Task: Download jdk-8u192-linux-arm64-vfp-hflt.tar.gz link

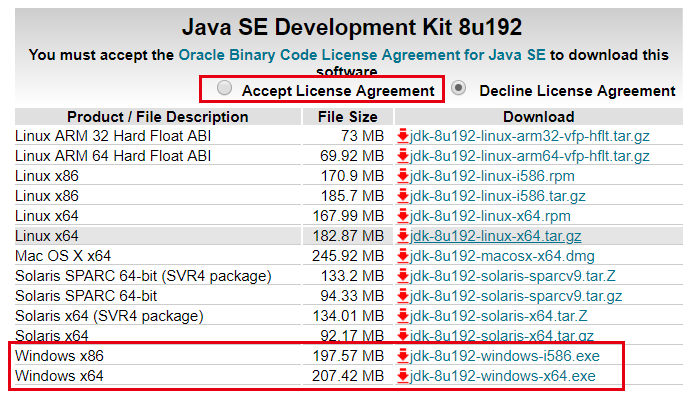Action: (x=529, y=156)
